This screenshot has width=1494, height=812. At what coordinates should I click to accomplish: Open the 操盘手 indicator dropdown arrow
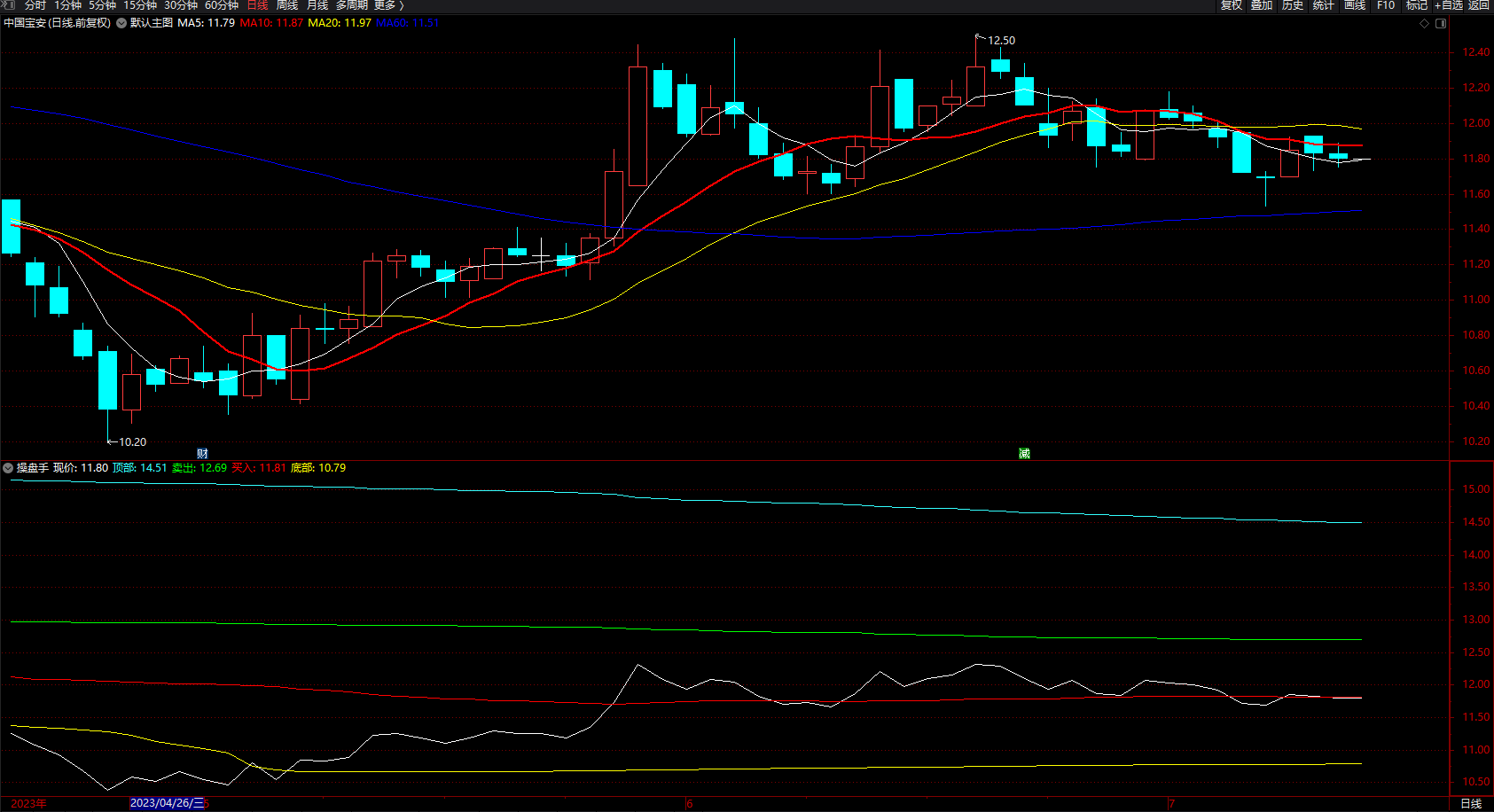(8, 468)
